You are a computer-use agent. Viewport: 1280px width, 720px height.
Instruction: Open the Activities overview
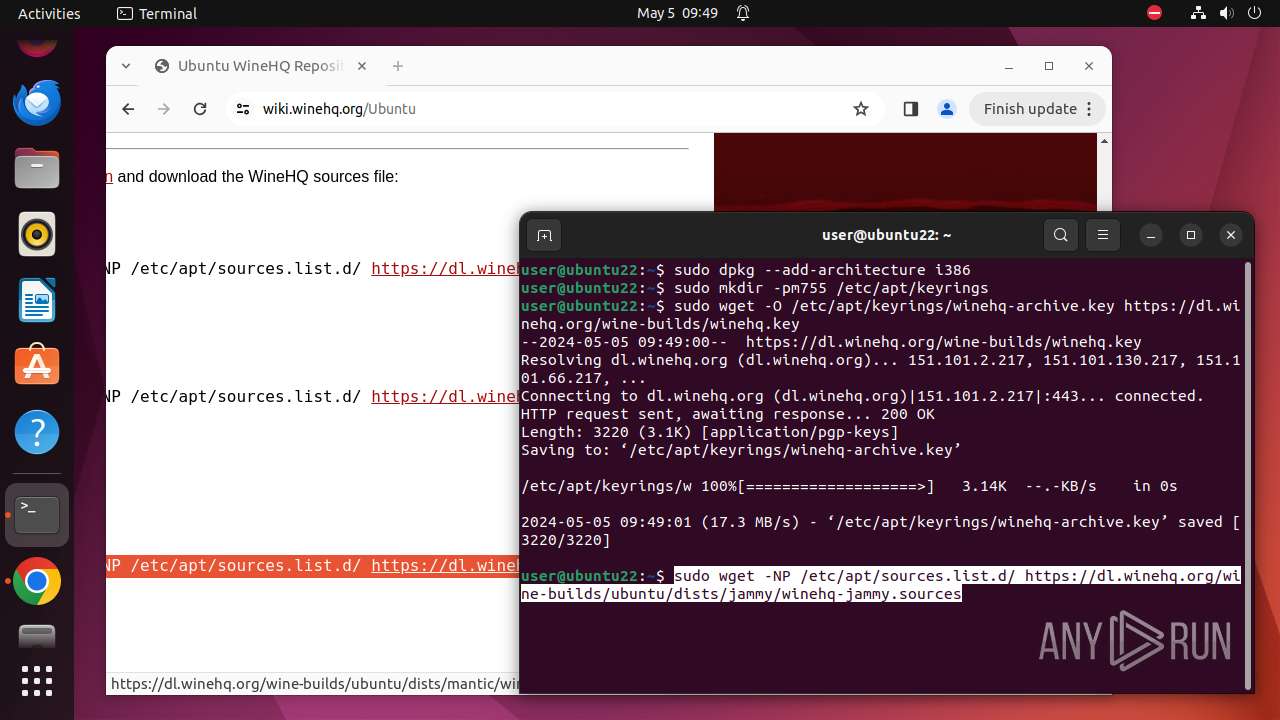pyautogui.click(x=49, y=13)
